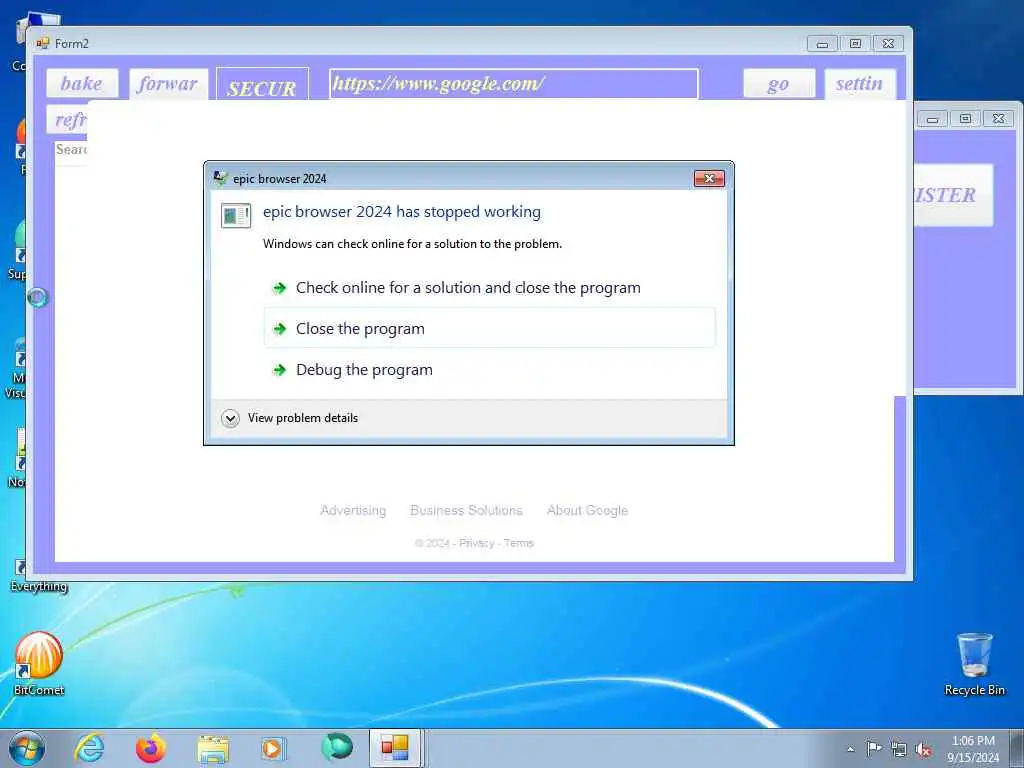1024x768 pixels.
Task: Select the Recycle Bin desktop icon
Action: tap(974, 664)
